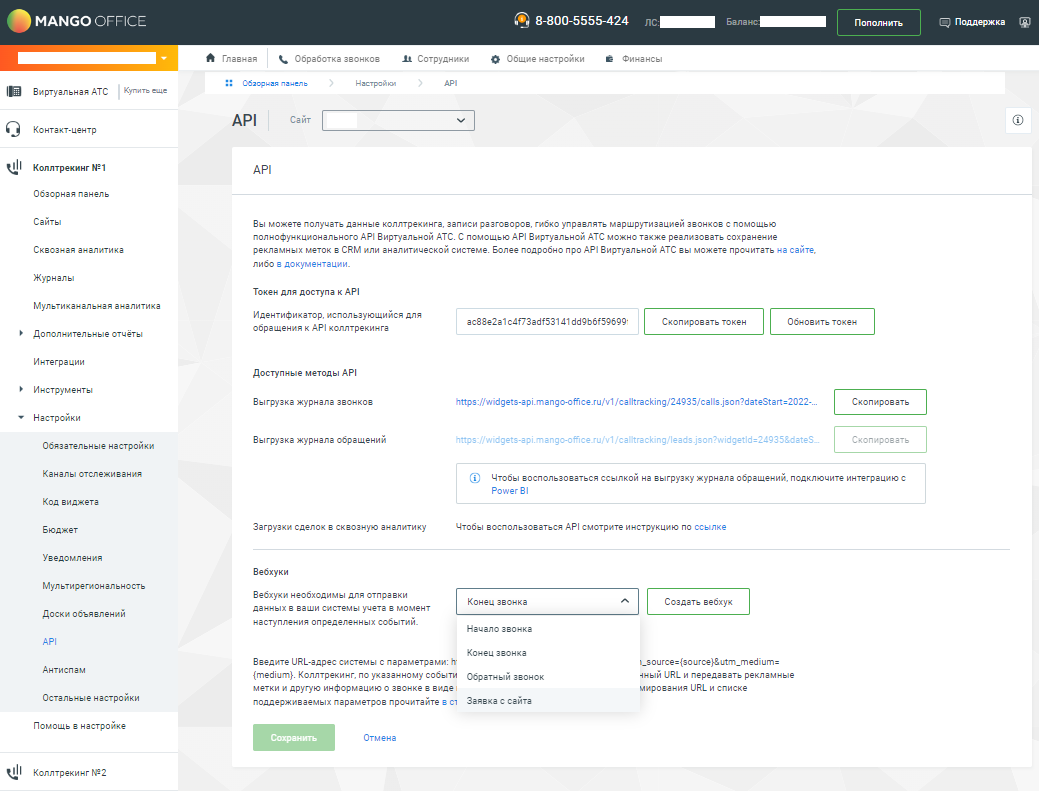Click the home icon in the top navigation
The width and height of the screenshot is (1039, 791).
tap(211, 59)
